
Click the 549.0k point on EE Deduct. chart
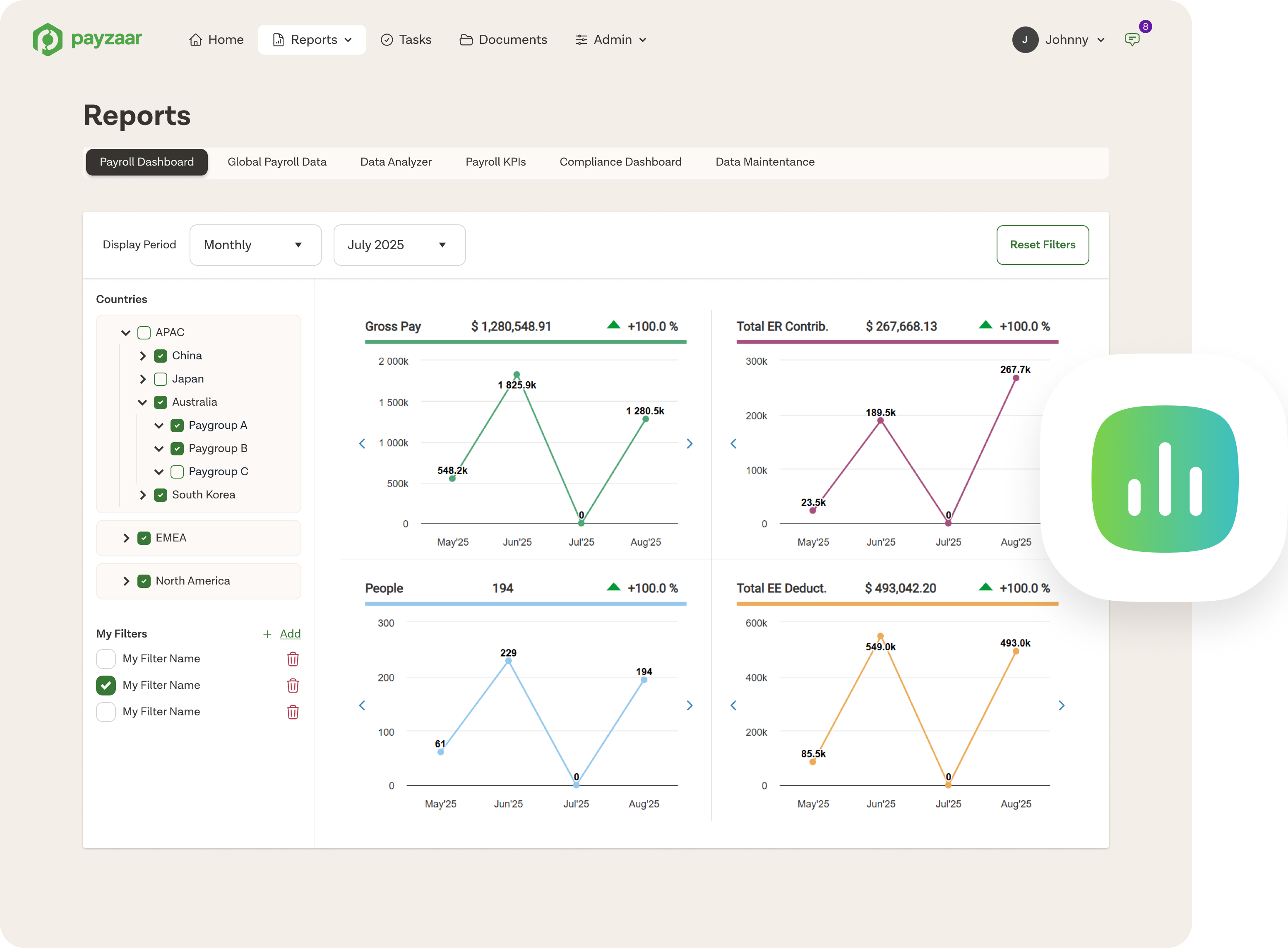(881, 636)
